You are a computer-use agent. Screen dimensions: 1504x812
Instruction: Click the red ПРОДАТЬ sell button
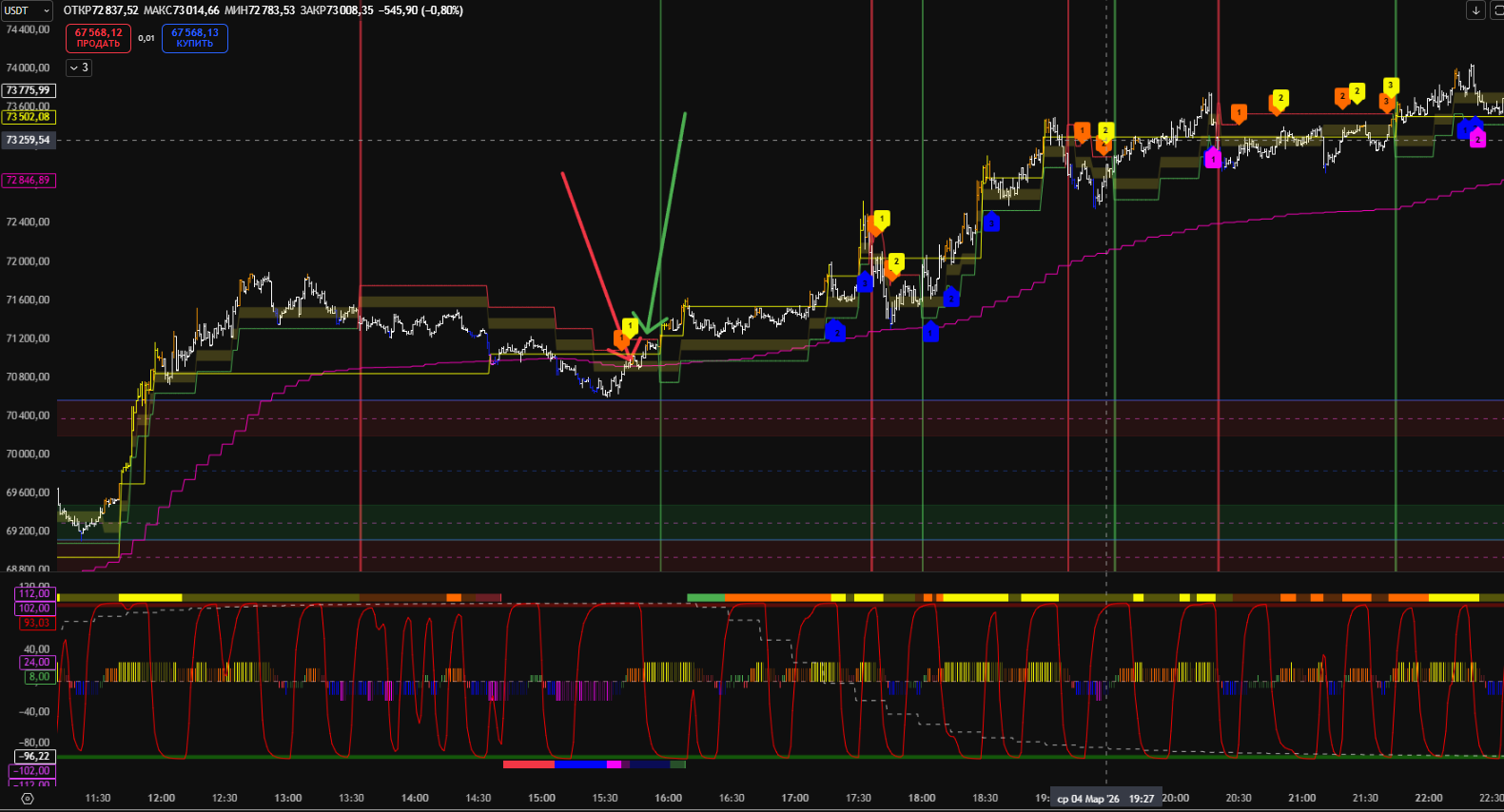(98, 38)
